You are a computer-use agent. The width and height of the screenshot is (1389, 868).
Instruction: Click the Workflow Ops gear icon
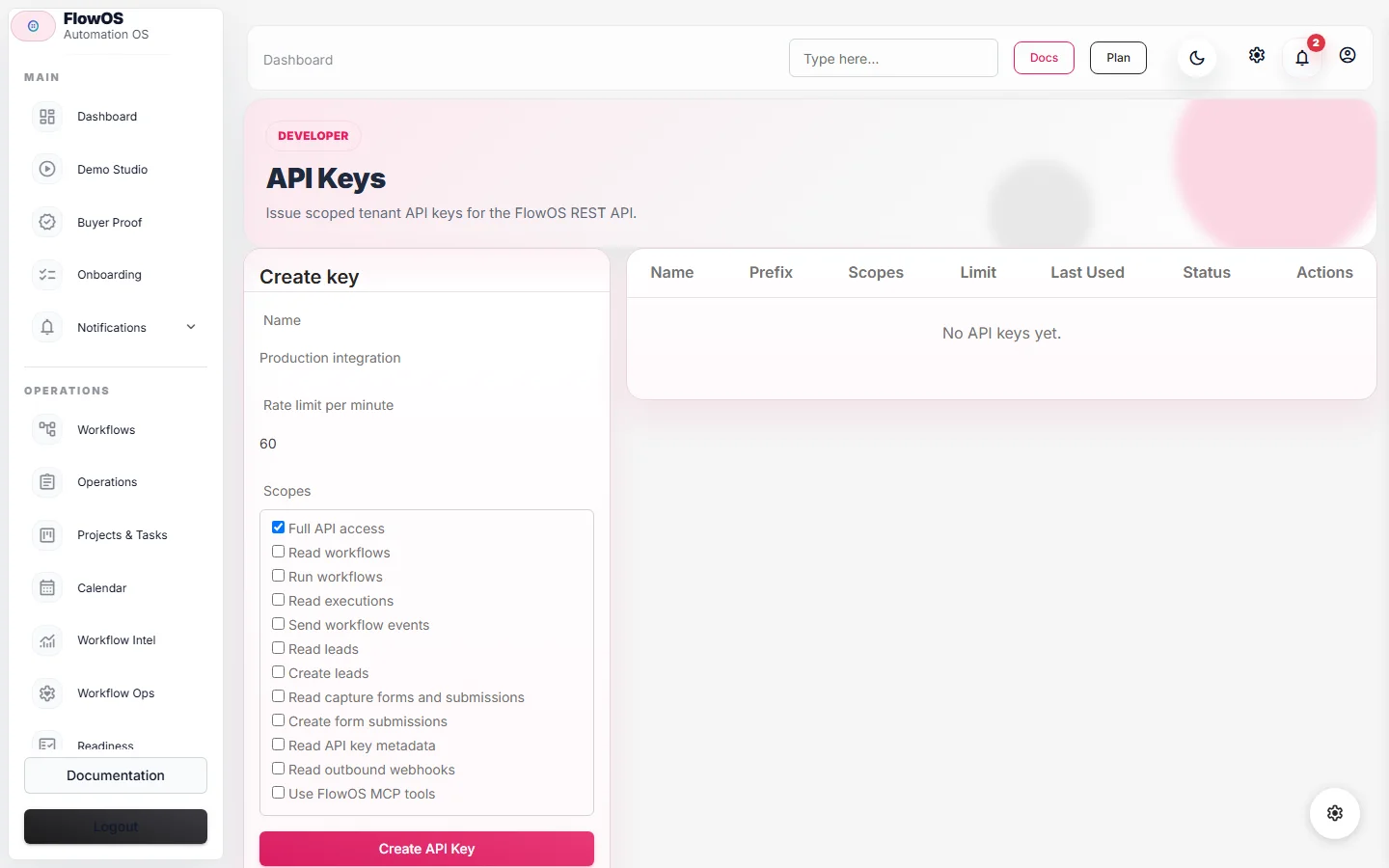pyautogui.click(x=47, y=693)
